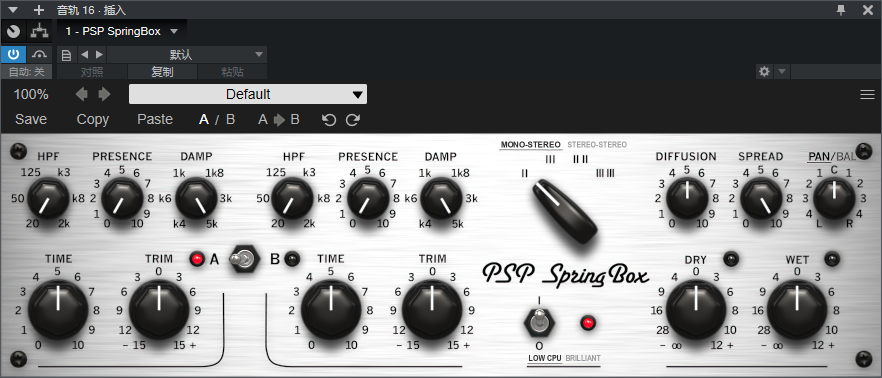Click section B PRESENCE knob
Image resolution: width=882 pixels, height=378 pixels.
coord(368,199)
